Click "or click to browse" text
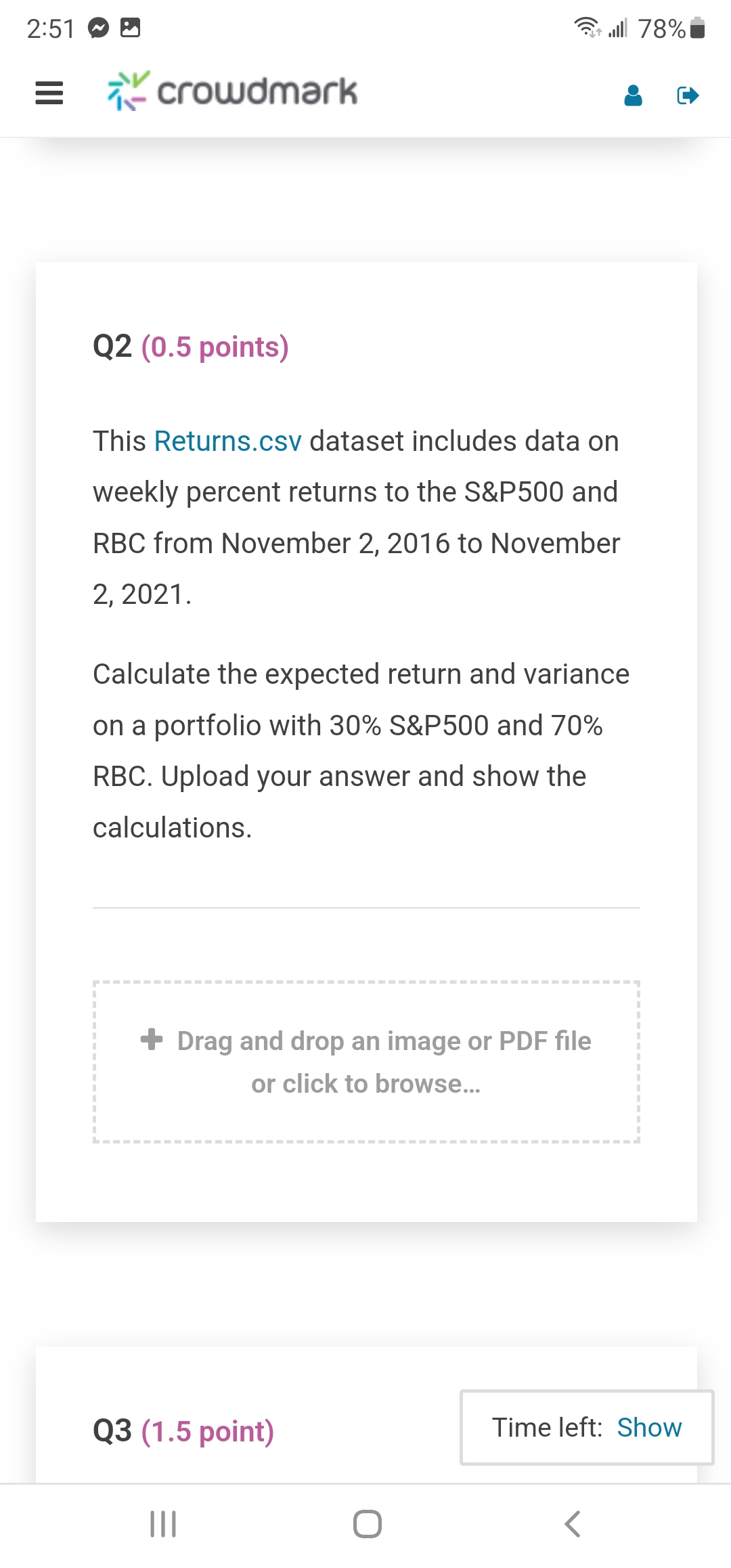The image size is (731, 1568). tap(366, 1084)
